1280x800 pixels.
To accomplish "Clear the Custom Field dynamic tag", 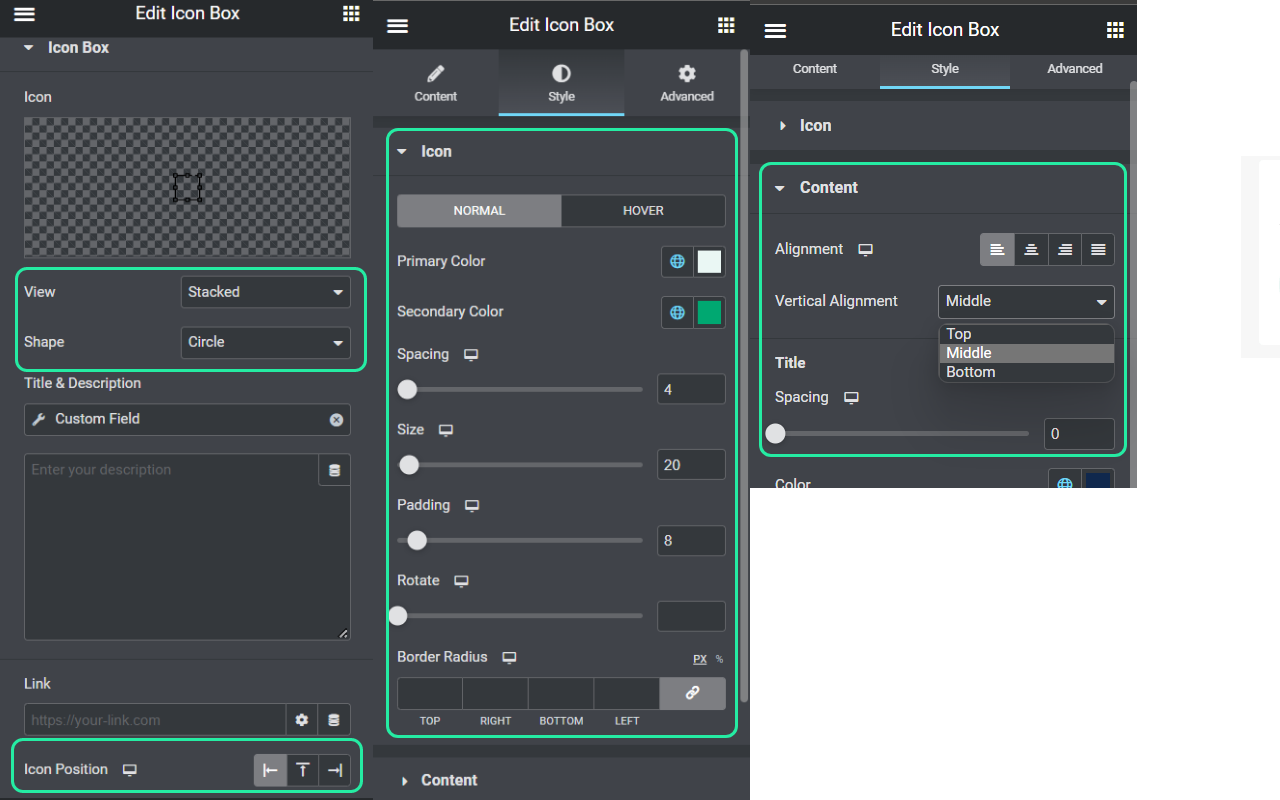I will 336,419.
